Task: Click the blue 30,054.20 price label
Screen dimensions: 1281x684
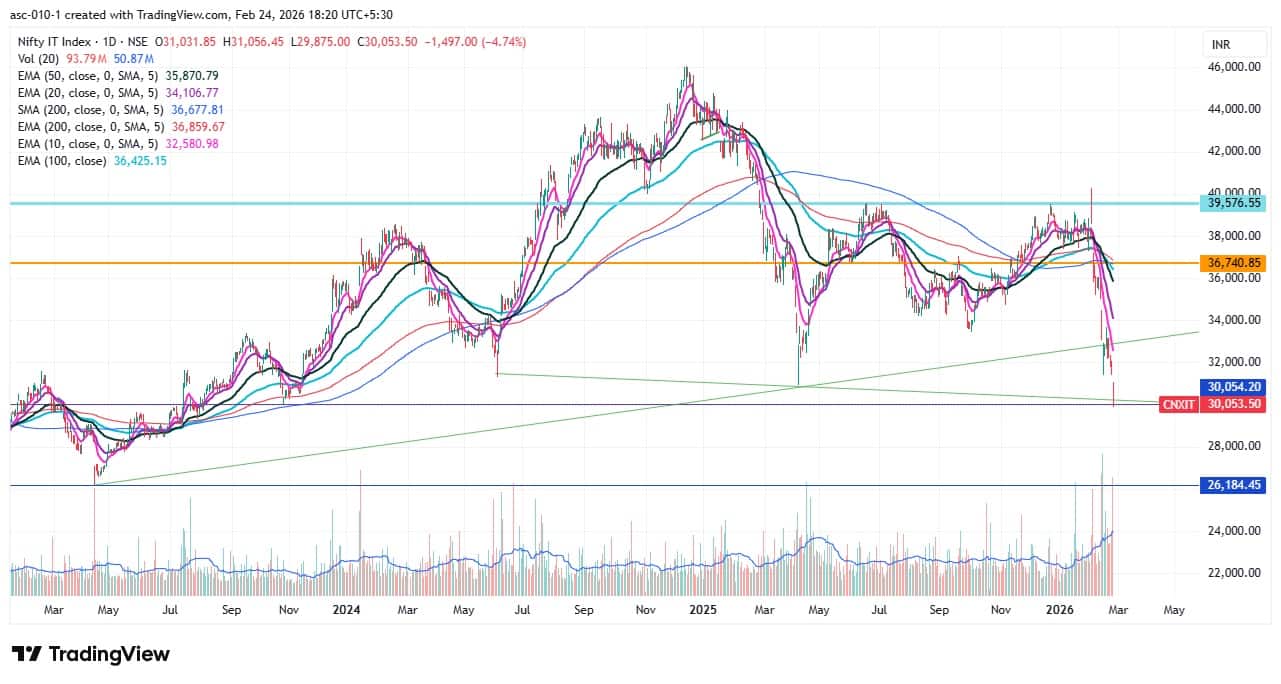Action: (1231, 386)
